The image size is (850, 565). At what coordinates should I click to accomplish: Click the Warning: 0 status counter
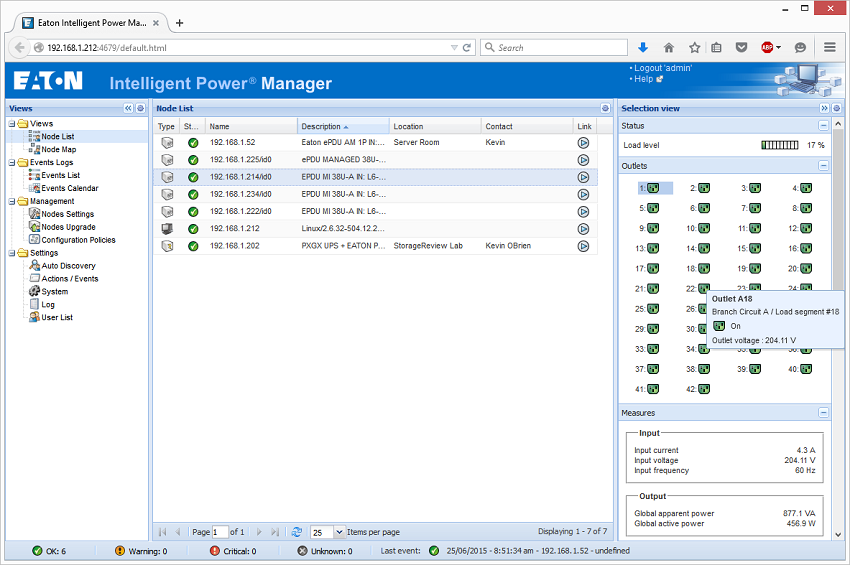[141, 551]
